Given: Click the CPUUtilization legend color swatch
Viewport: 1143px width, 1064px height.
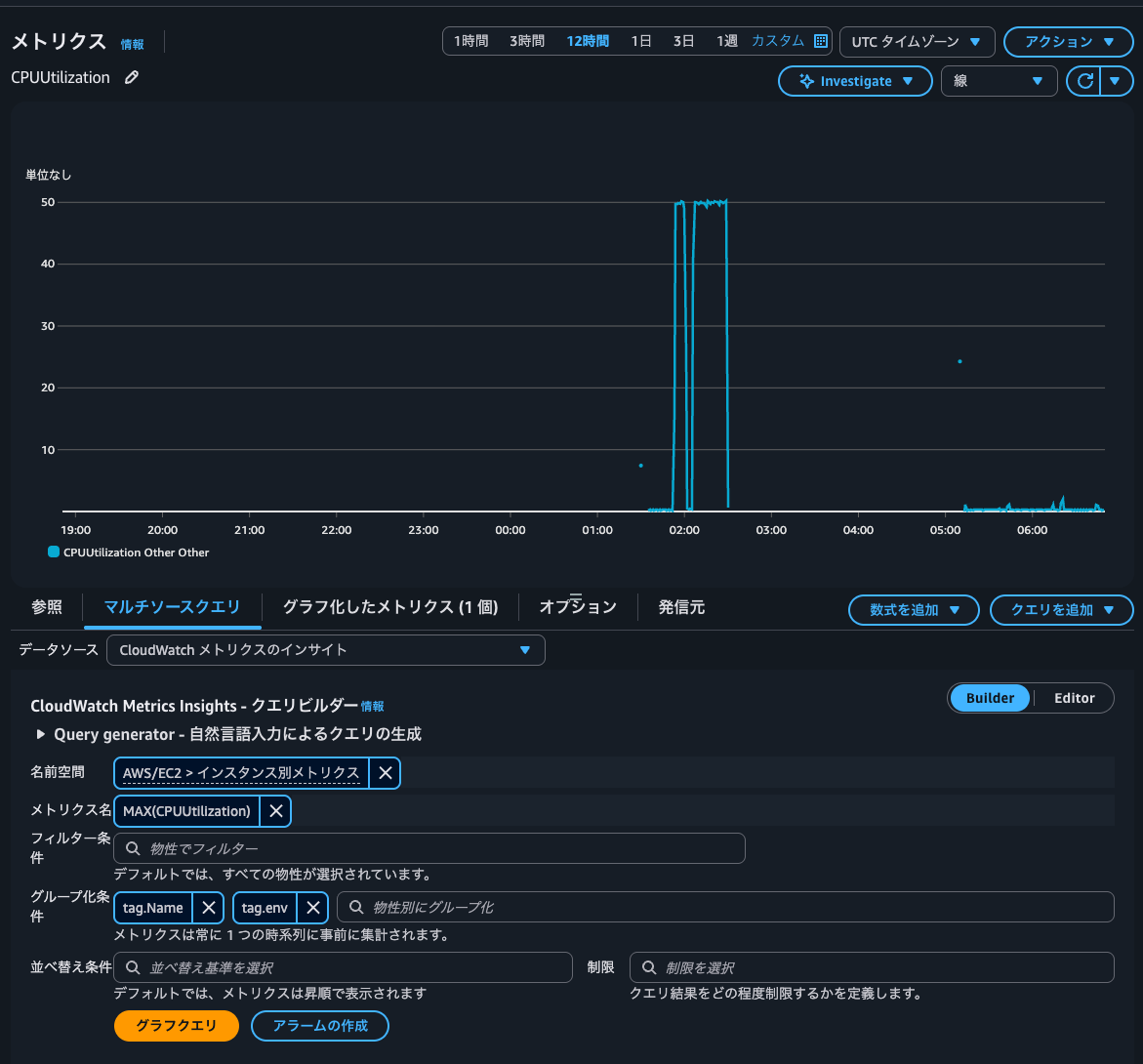Looking at the screenshot, I should 54,552.
